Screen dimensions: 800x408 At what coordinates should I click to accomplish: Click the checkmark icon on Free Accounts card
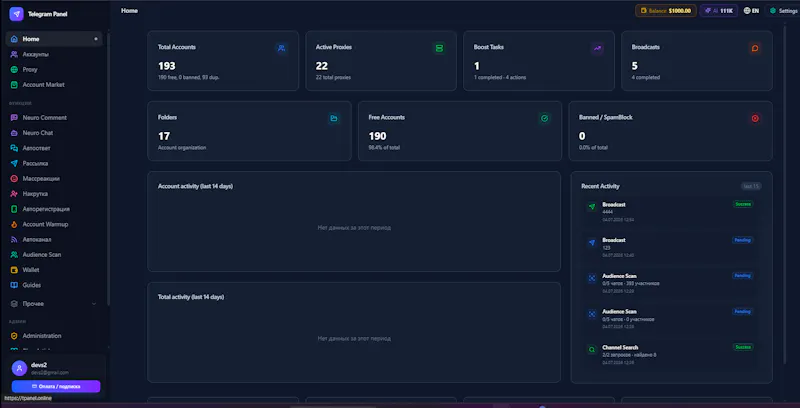click(544, 118)
